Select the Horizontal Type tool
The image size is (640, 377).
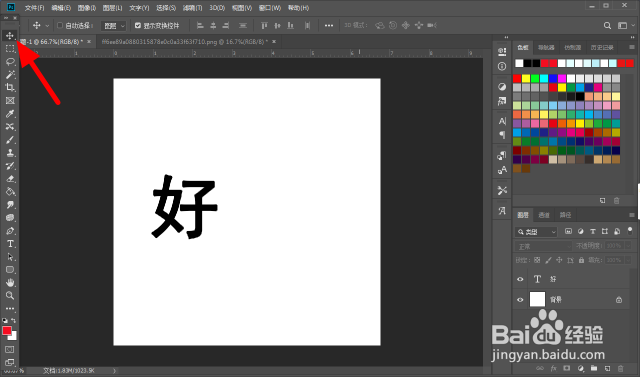[10, 244]
